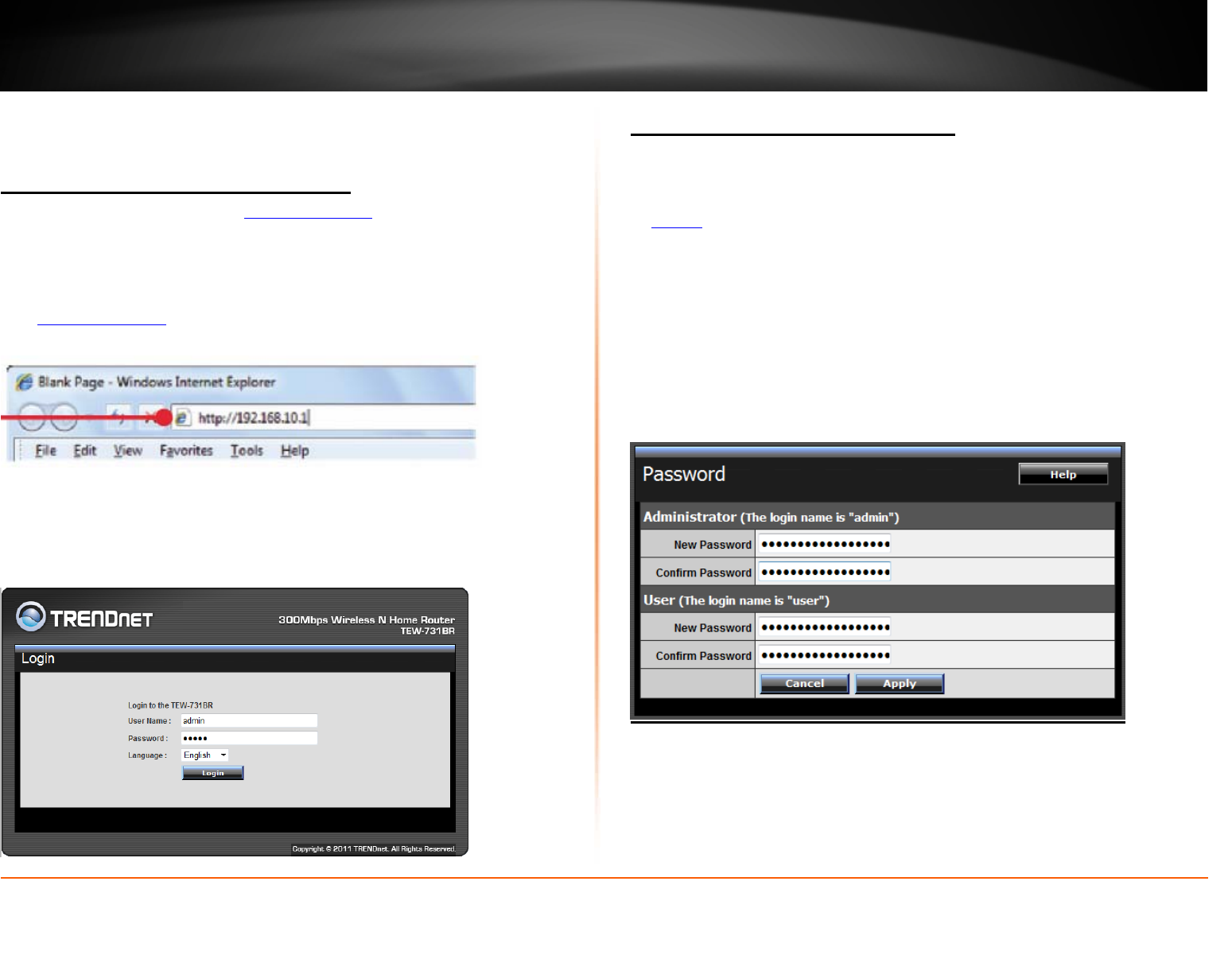Open the Favorites menu
The height and width of the screenshot is (955, 1232).
186,450
